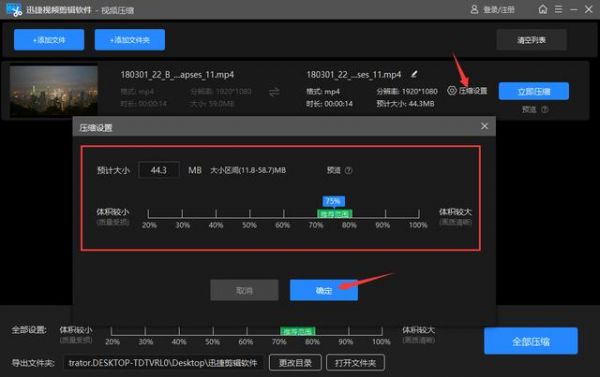Edit output filename with pencil icon
The width and height of the screenshot is (600, 377).
click(414, 74)
